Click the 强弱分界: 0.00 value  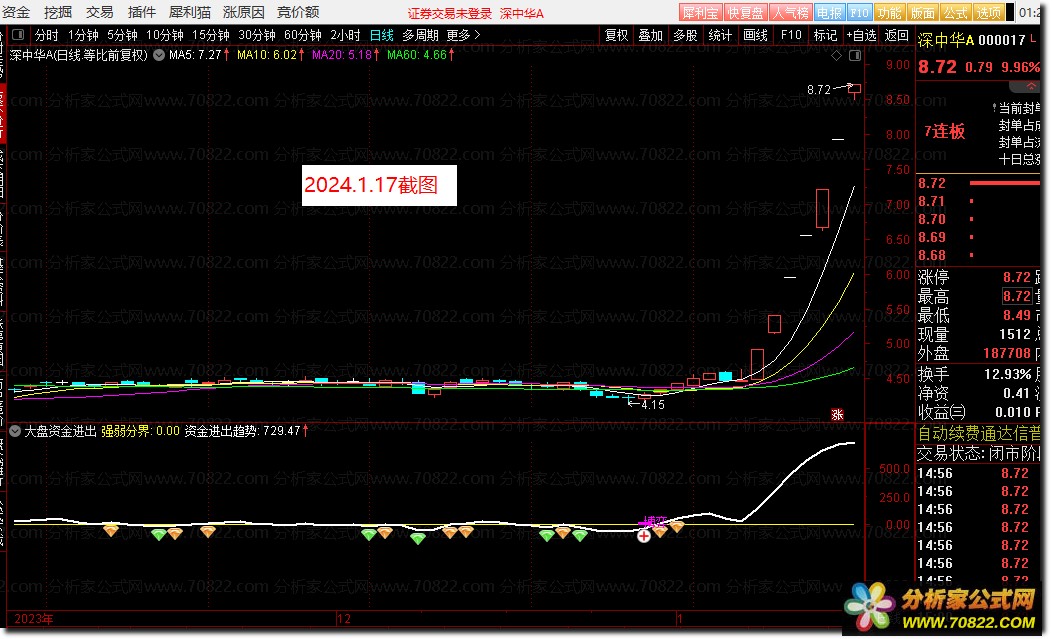(140, 431)
